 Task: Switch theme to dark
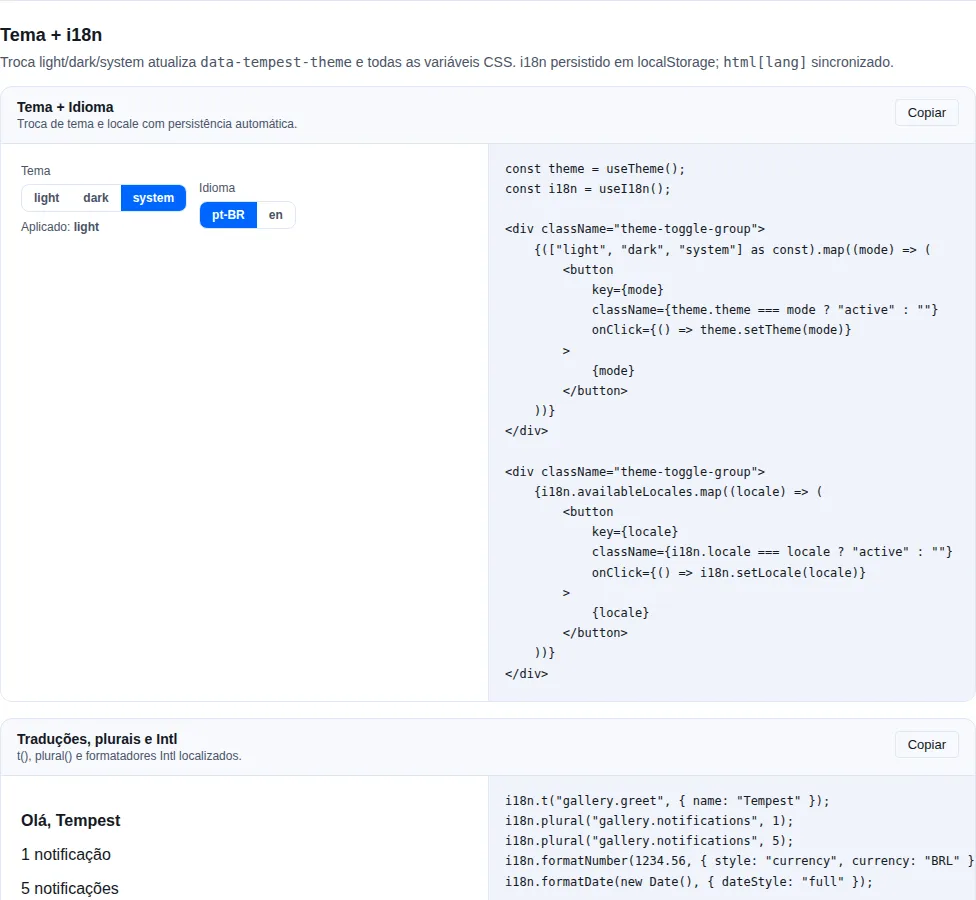(96, 198)
